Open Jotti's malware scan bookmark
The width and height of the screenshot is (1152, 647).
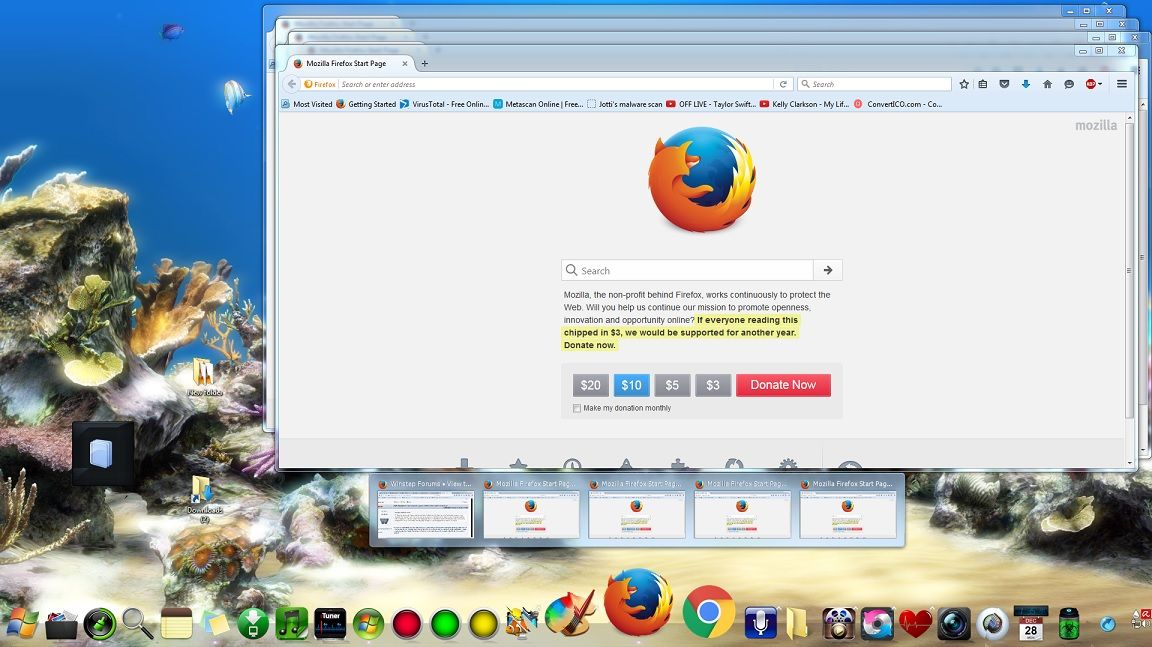(x=624, y=104)
